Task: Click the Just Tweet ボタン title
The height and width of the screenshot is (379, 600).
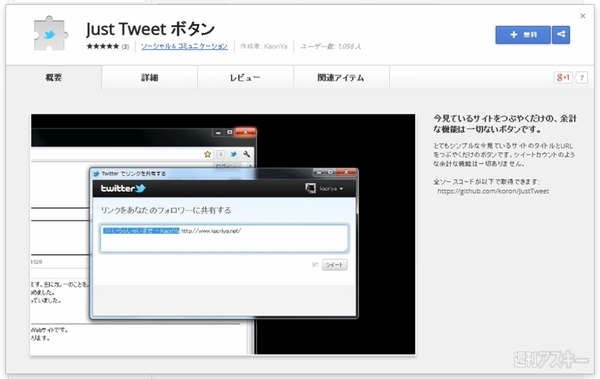Action: pos(150,29)
